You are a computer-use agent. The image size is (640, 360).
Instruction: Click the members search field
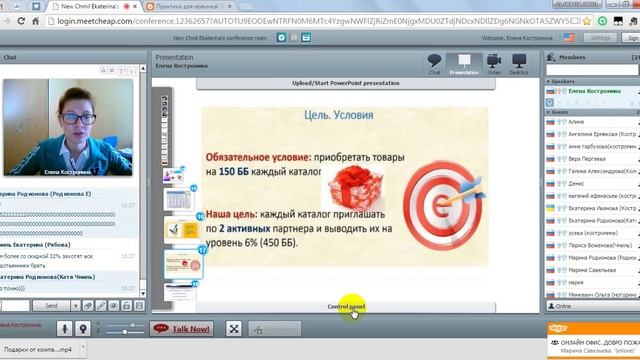pyautogui.click(x=592, y=70)
